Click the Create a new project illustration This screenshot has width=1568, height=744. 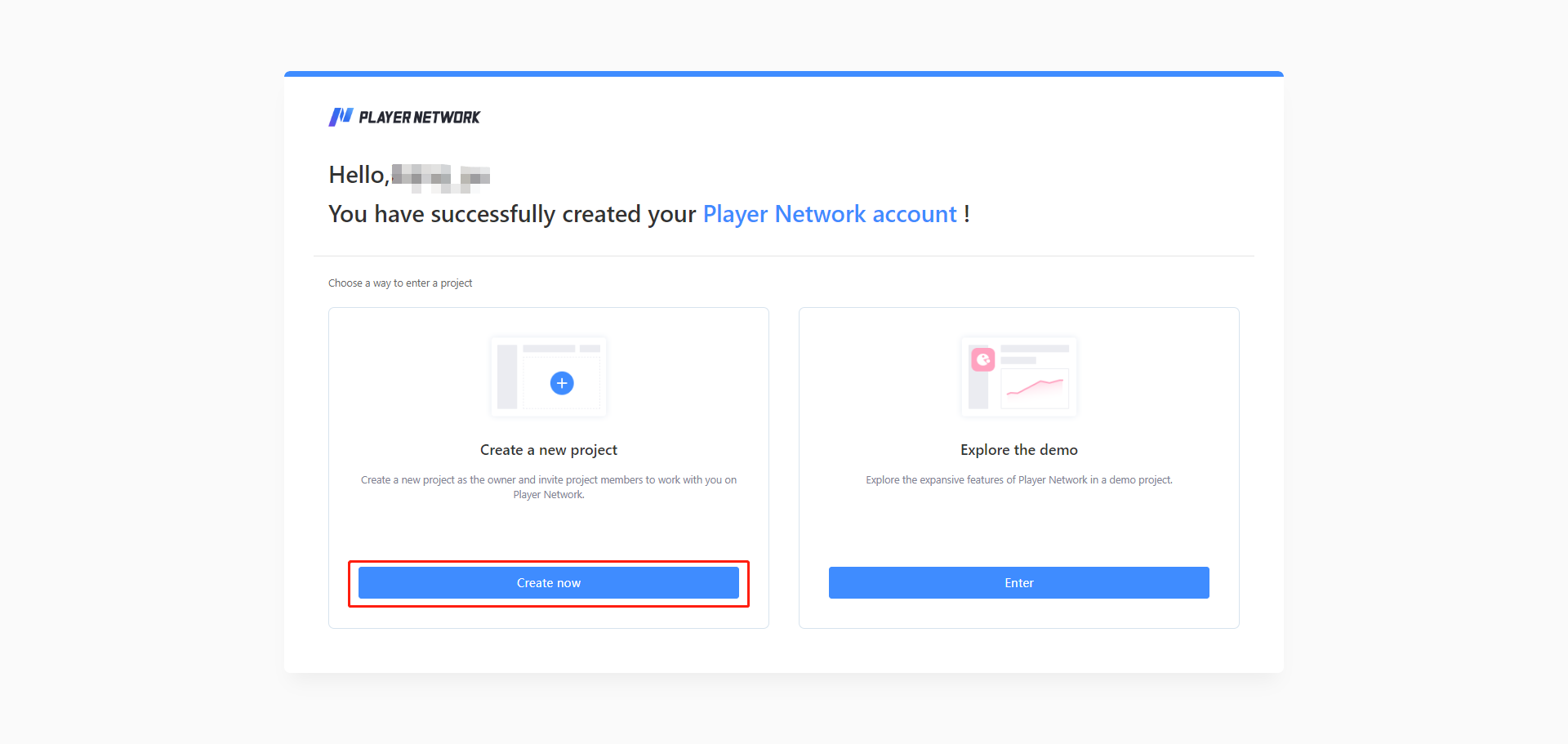click(x=549, y=376)
